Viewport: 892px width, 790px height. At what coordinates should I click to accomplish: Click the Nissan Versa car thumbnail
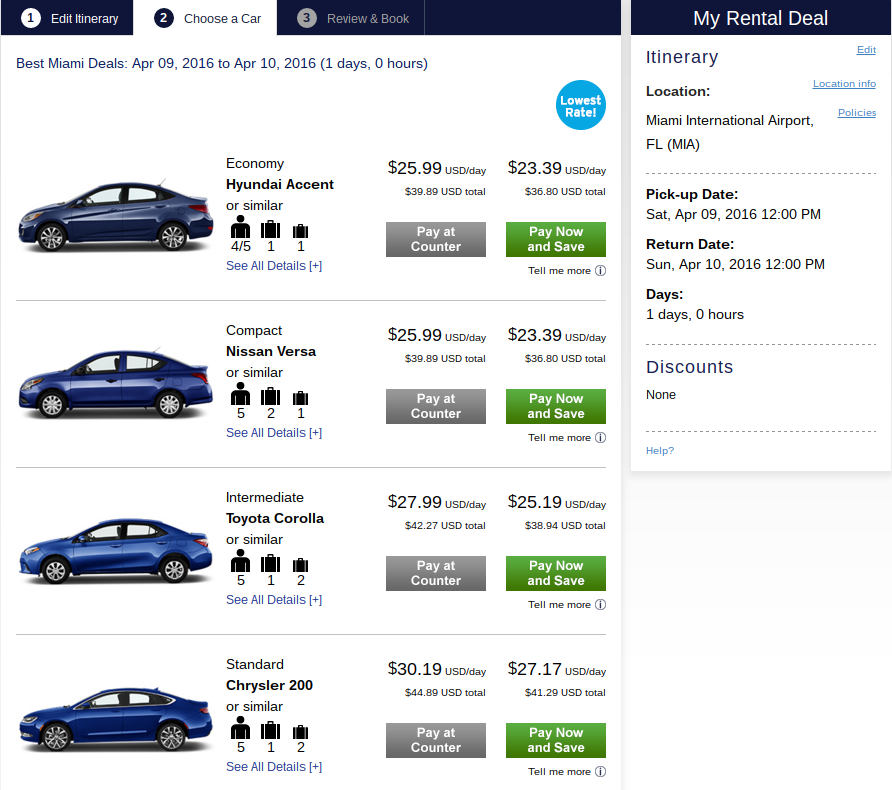[x=115, y=383]
